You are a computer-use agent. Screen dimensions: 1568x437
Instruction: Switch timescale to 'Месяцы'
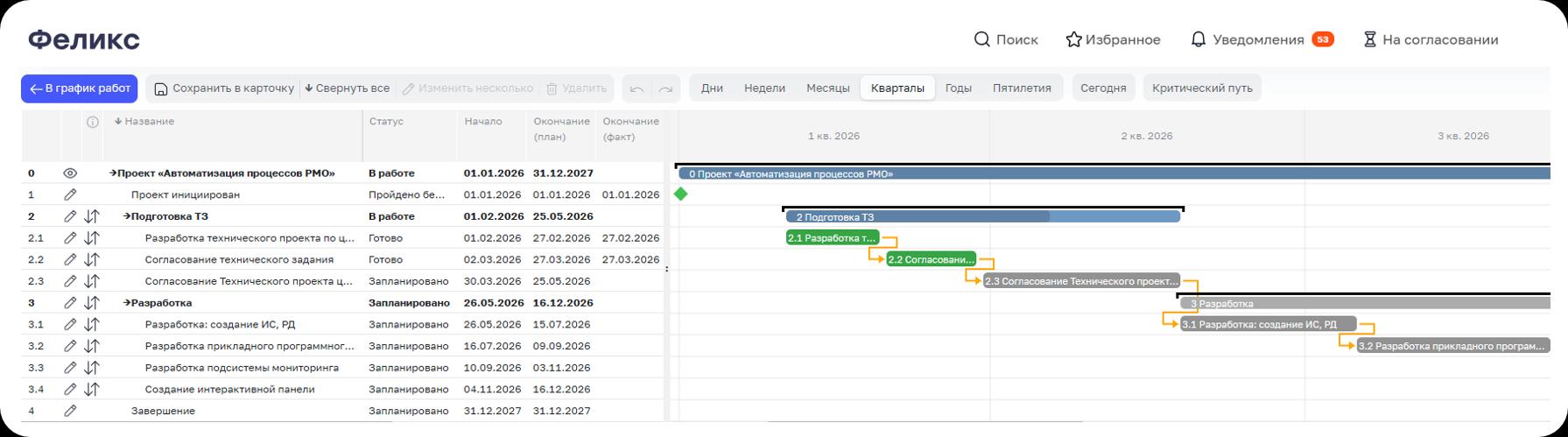tap(827, 88)
